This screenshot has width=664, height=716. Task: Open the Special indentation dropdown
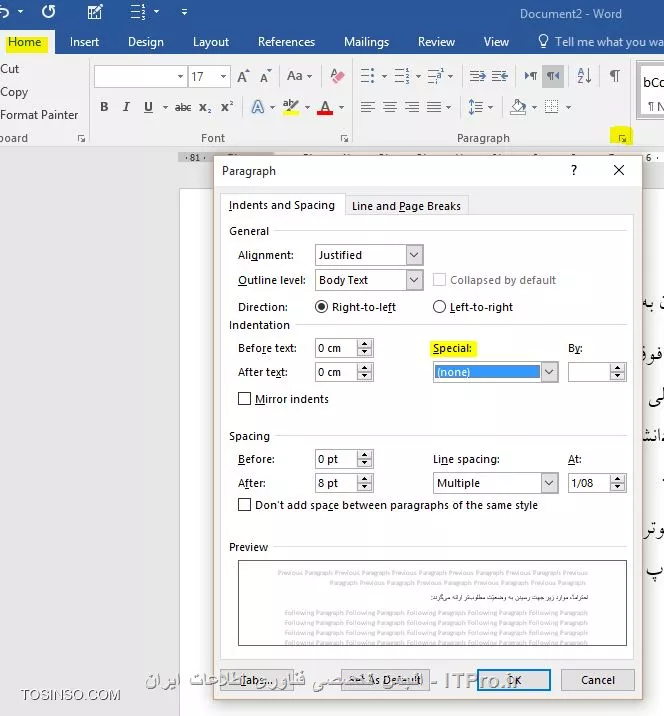tap(549, 372)
